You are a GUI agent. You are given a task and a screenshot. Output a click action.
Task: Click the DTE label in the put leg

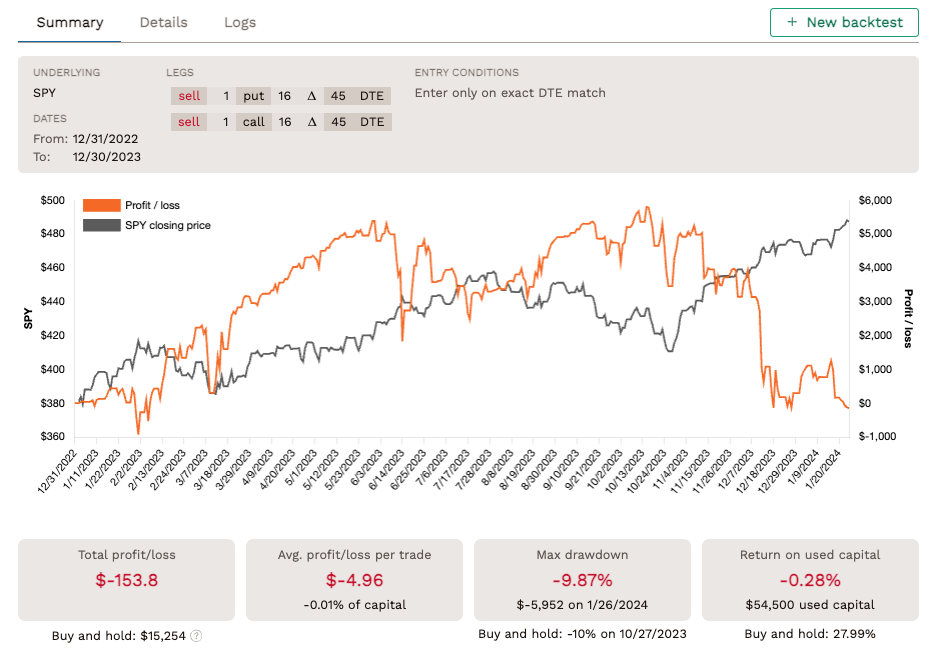(x=372, y=96)
